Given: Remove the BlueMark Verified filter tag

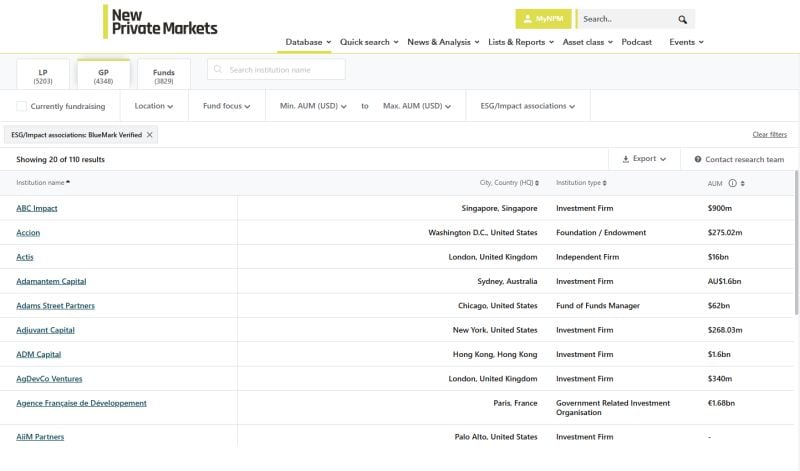Looking at the screenshot, I should pyautogui.click(x=150, y=134).
